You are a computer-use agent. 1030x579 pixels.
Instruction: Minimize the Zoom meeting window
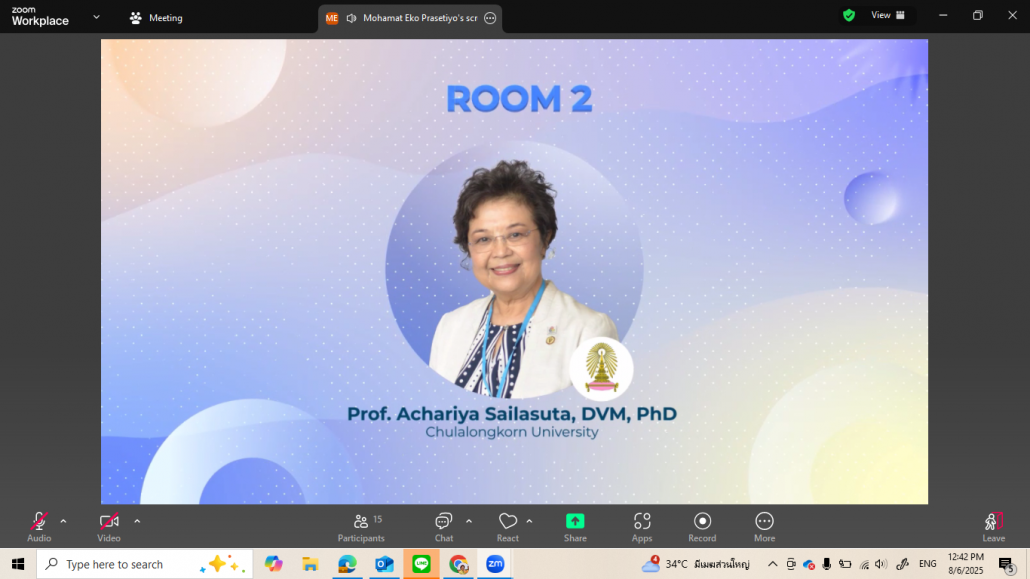pos(943,15)
